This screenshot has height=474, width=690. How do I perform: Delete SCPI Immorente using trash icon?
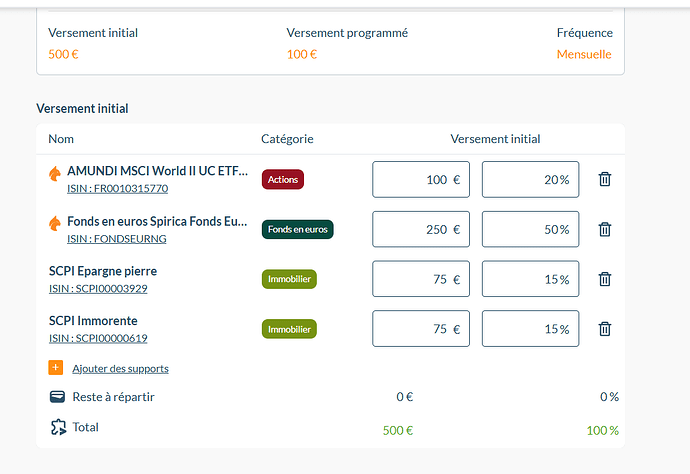pyautogui.click(x=605, y=329)
